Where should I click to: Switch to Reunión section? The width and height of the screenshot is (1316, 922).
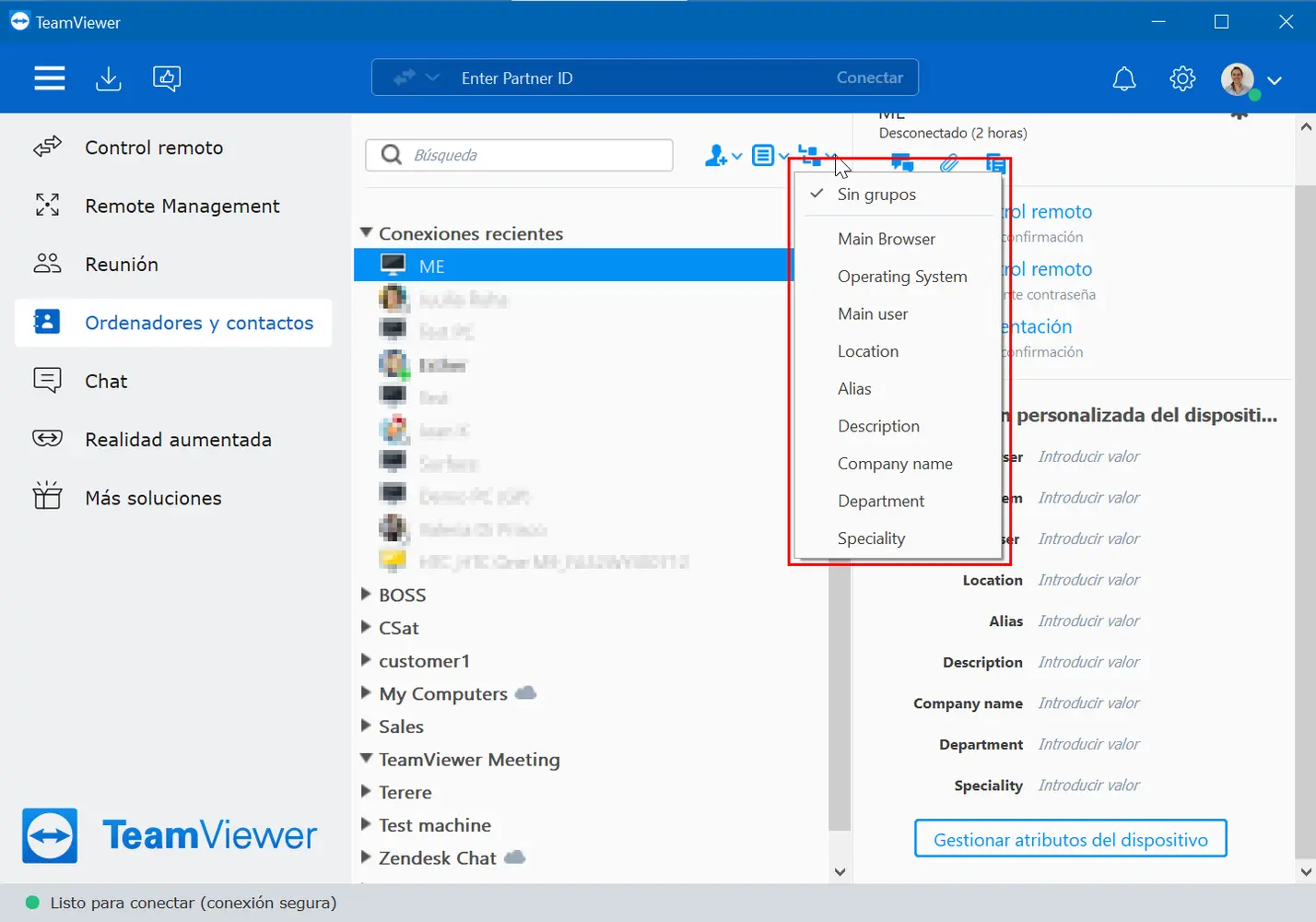(x=173, y=265)
